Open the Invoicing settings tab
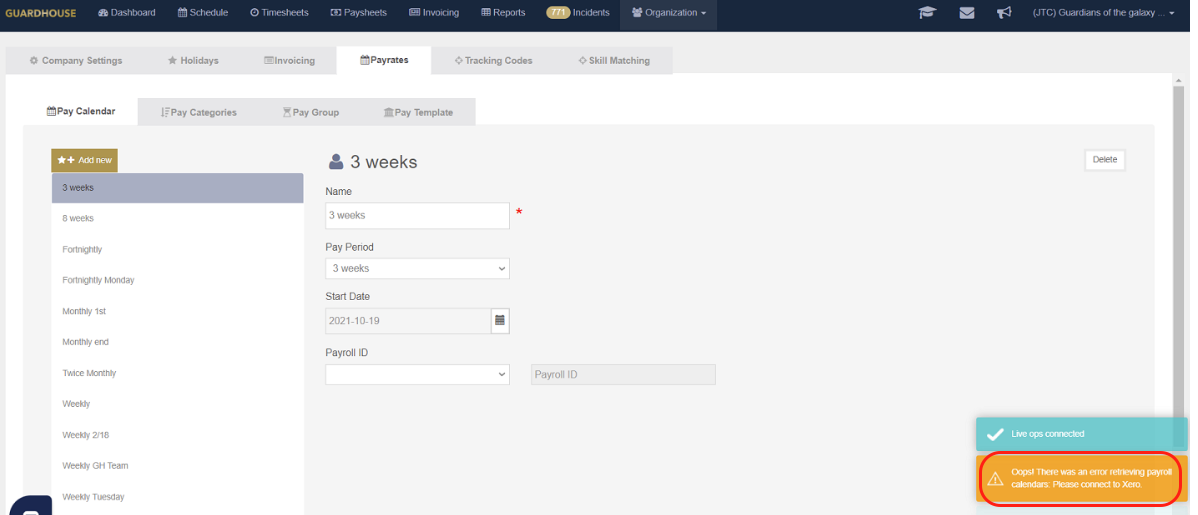 click(289, 60)
